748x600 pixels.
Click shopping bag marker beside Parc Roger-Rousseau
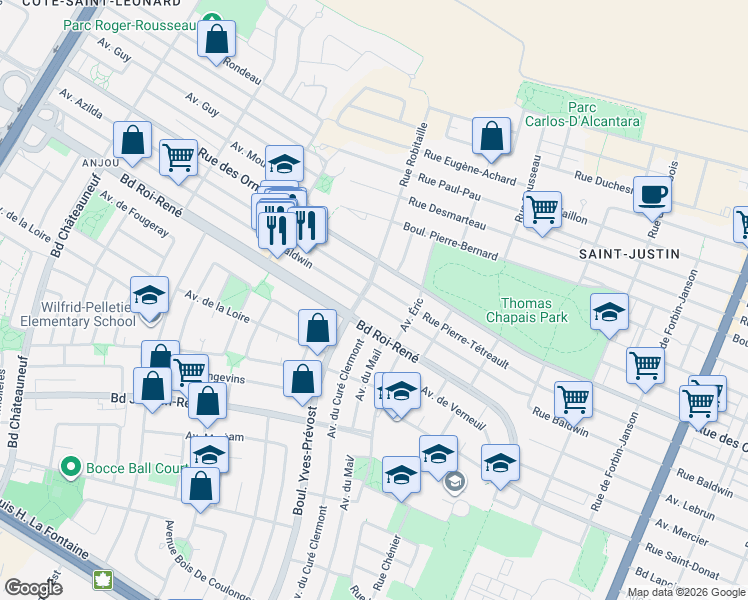(217, 42)
